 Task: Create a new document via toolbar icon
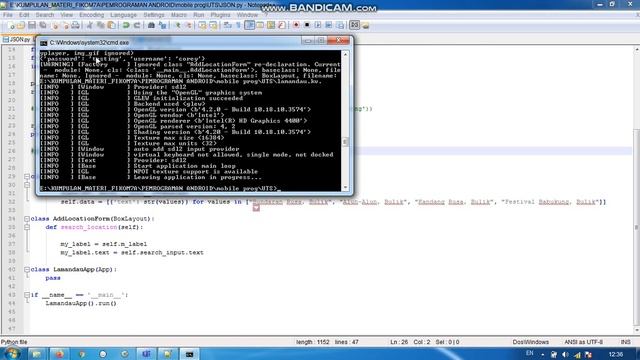[x=11, y=25]
